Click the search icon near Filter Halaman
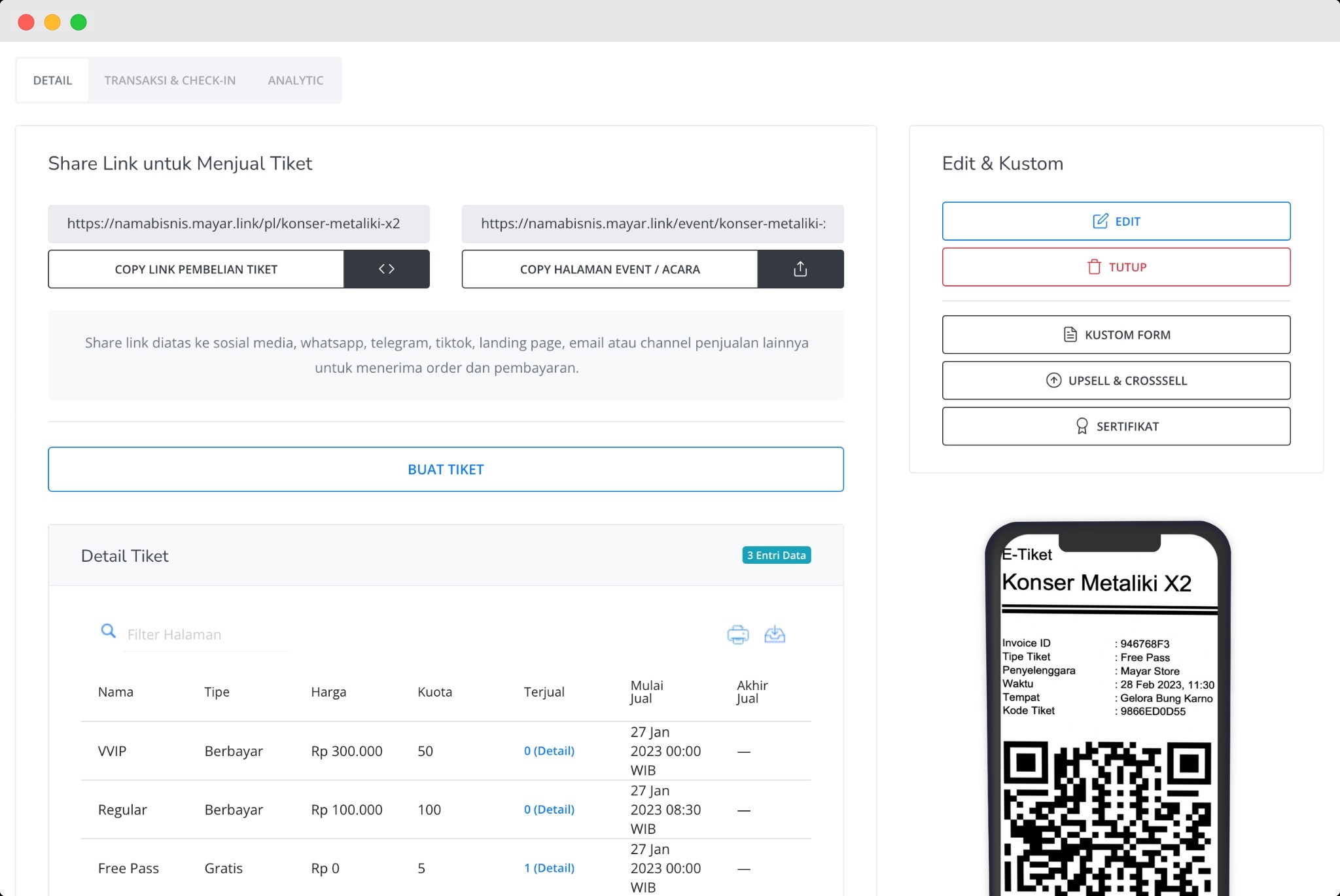 [x=109, y=632]
